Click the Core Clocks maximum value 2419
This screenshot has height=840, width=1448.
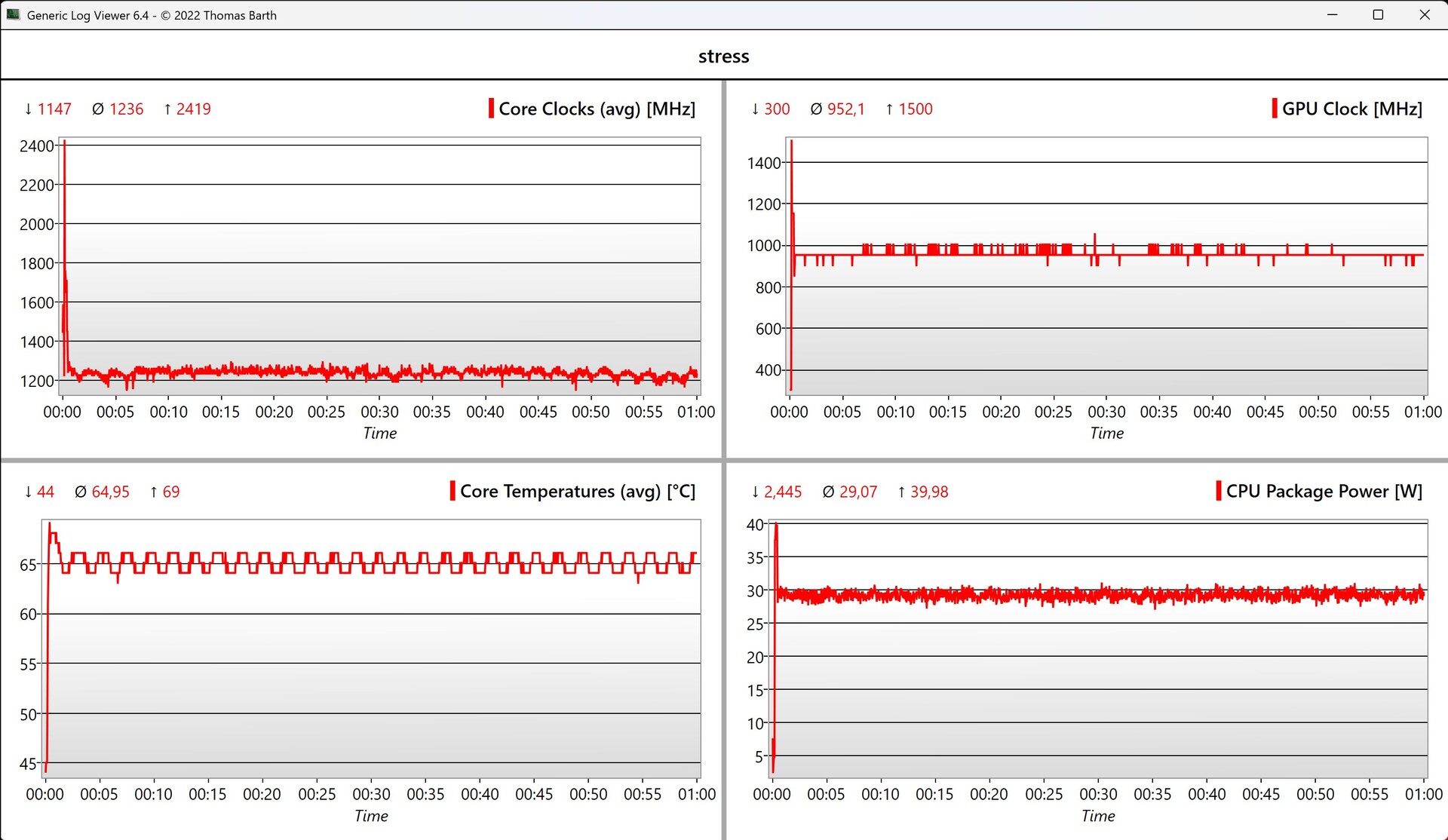[x=193, y=109]
